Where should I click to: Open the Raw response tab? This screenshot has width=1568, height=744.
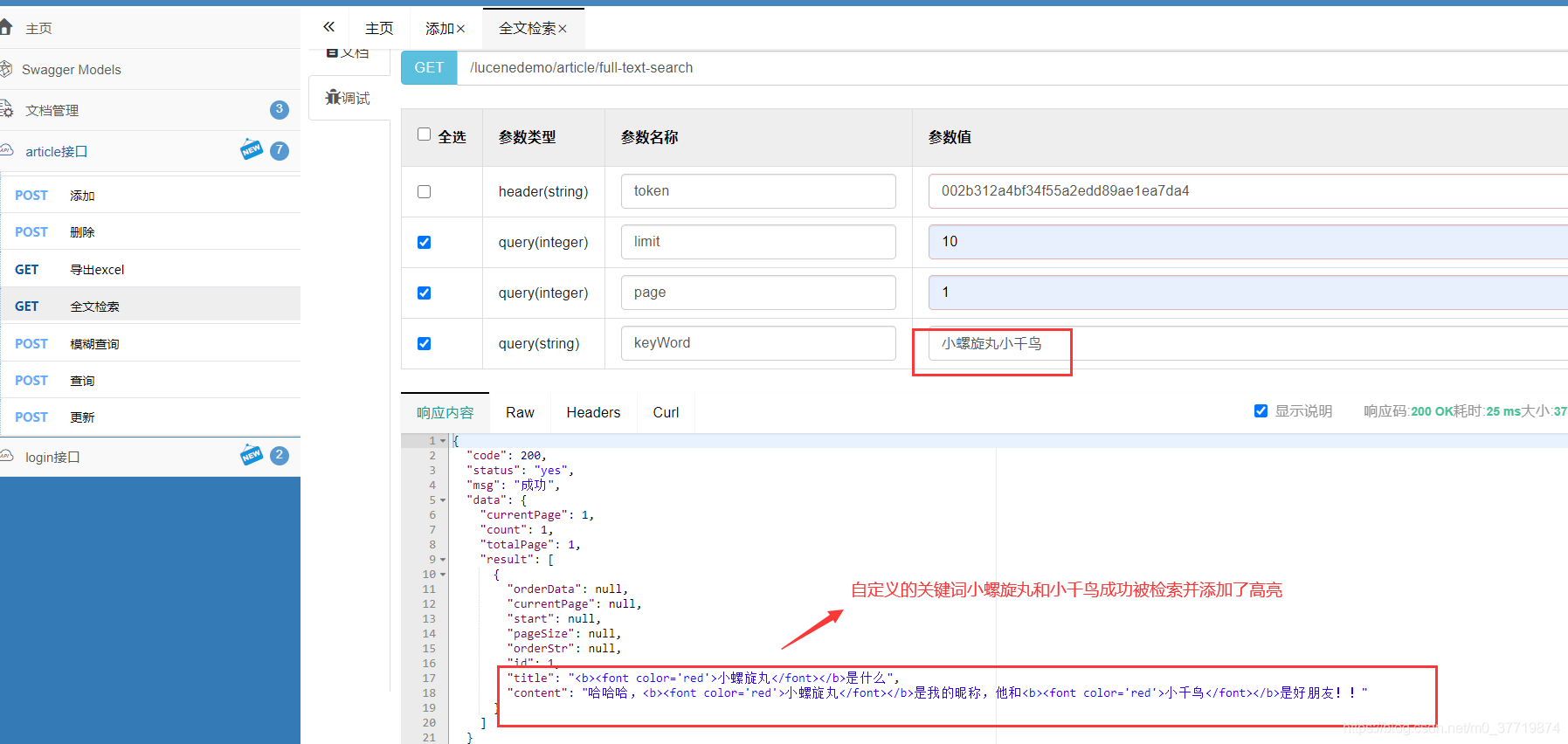pos(520,412)
